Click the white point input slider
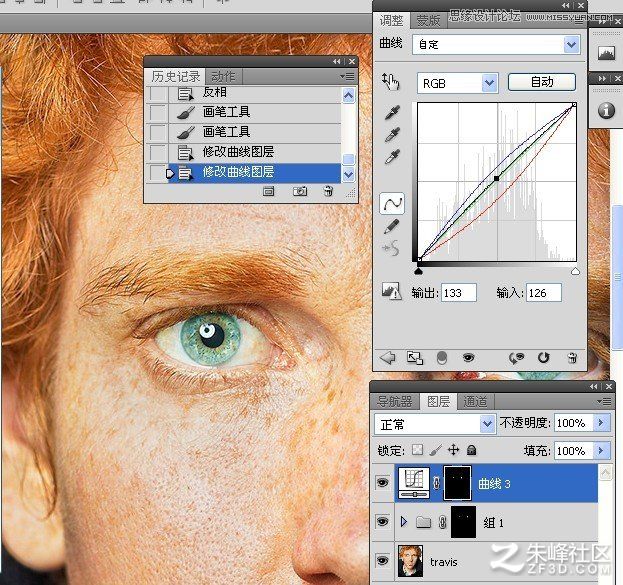The width and height of the screenshot is (623, 585). pos(575,271)
